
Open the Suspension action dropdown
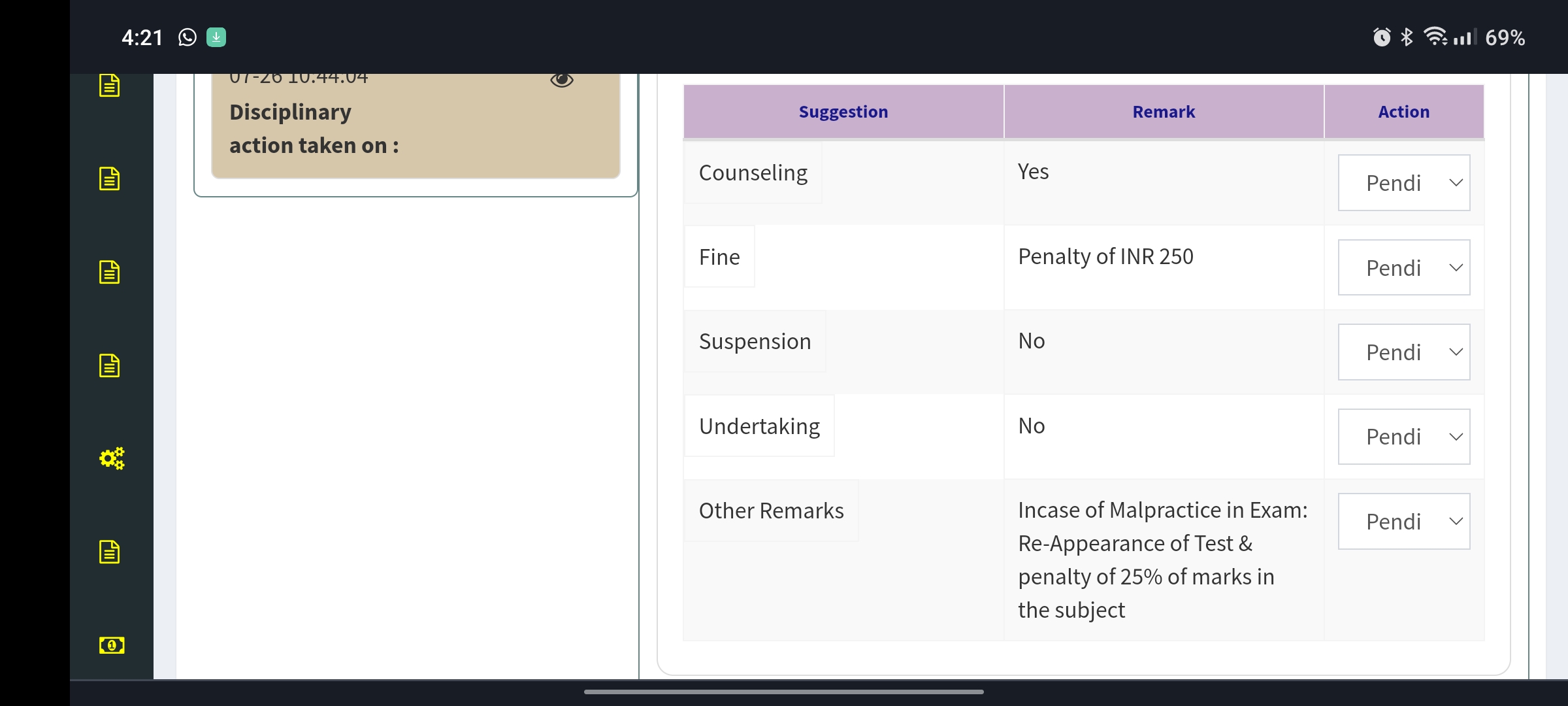(x=1403, y=352)
